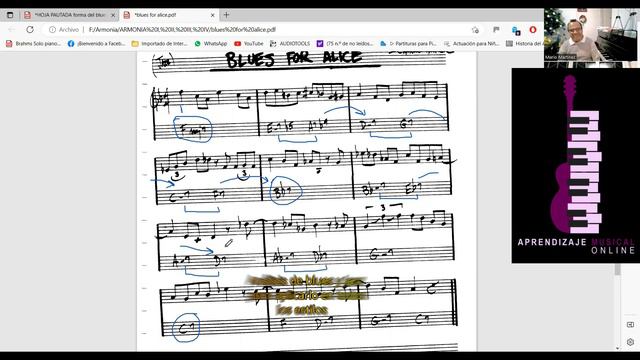640x360 pixels.
Task: Click the circled F maj7 chord
Action: tap(193, 129)
